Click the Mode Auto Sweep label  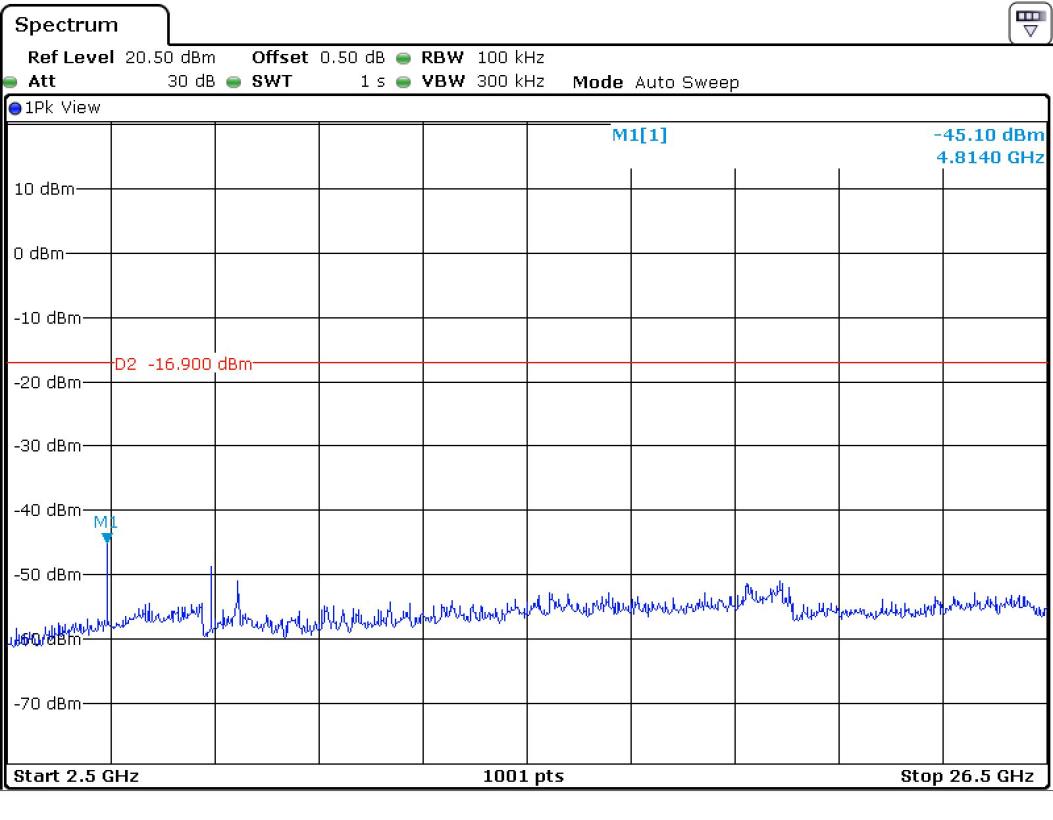655,83
